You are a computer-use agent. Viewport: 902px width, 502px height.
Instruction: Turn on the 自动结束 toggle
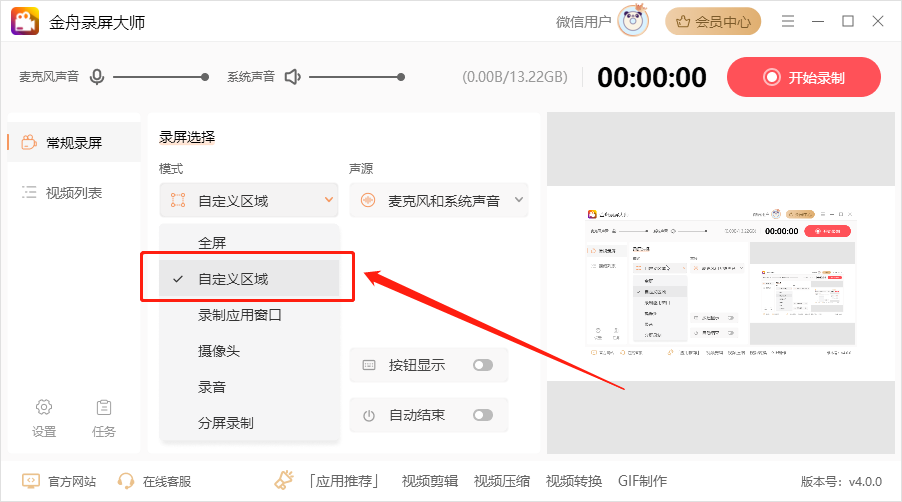coord(483,415)
